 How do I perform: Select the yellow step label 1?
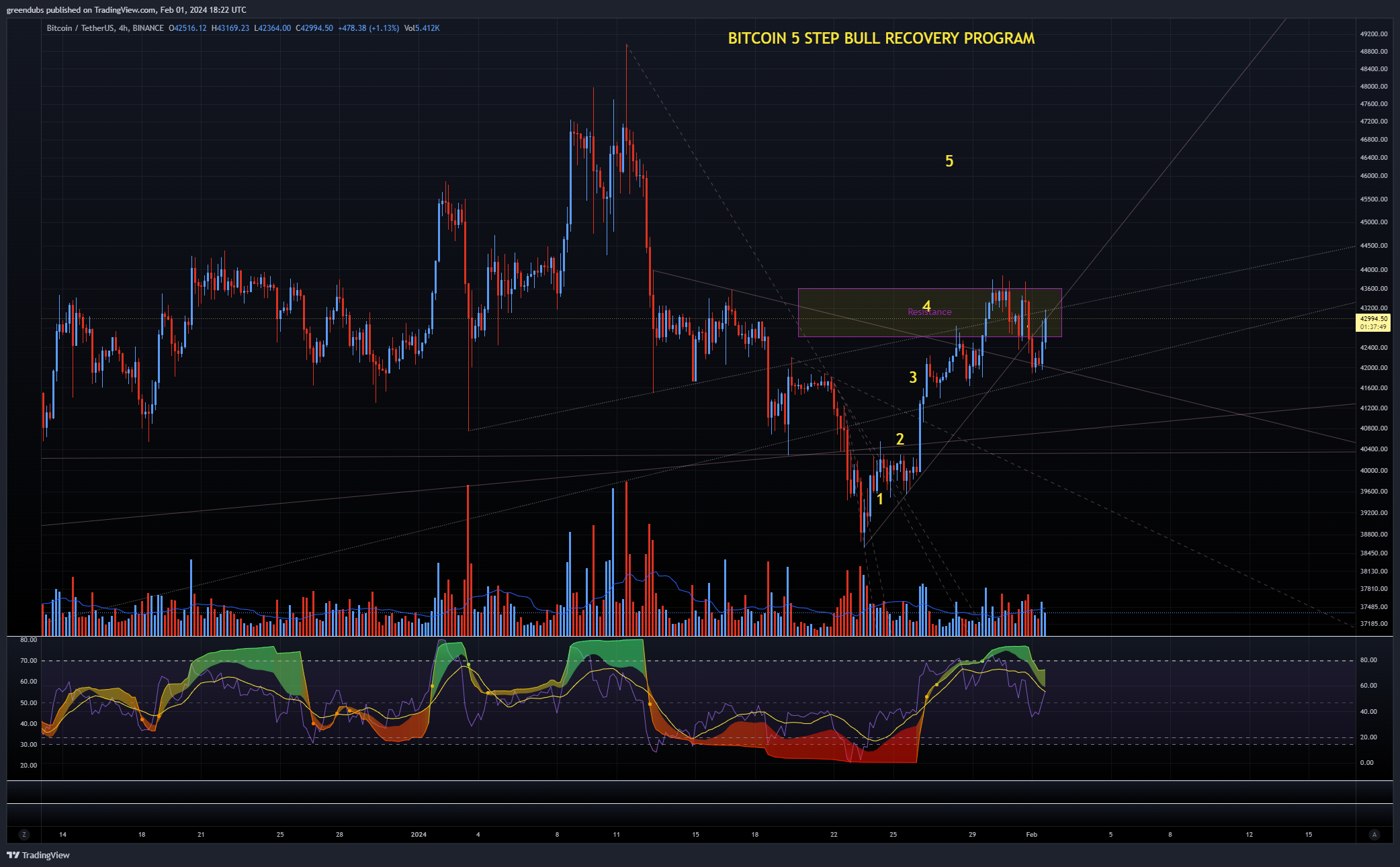point(880,500)
